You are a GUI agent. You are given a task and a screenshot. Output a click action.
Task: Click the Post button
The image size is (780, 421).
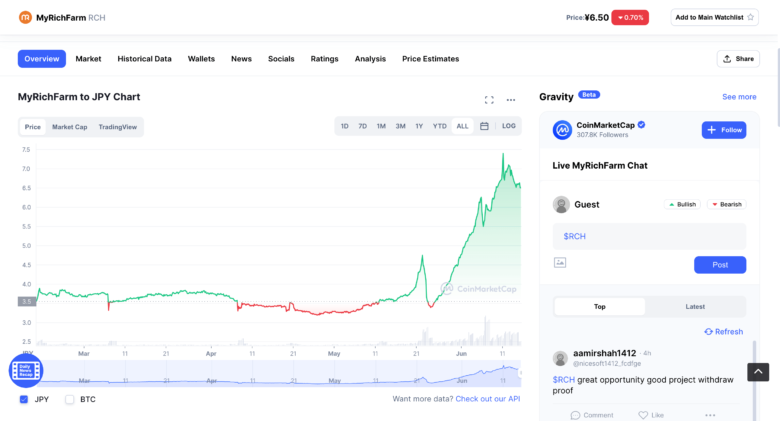tap(720, 265)
